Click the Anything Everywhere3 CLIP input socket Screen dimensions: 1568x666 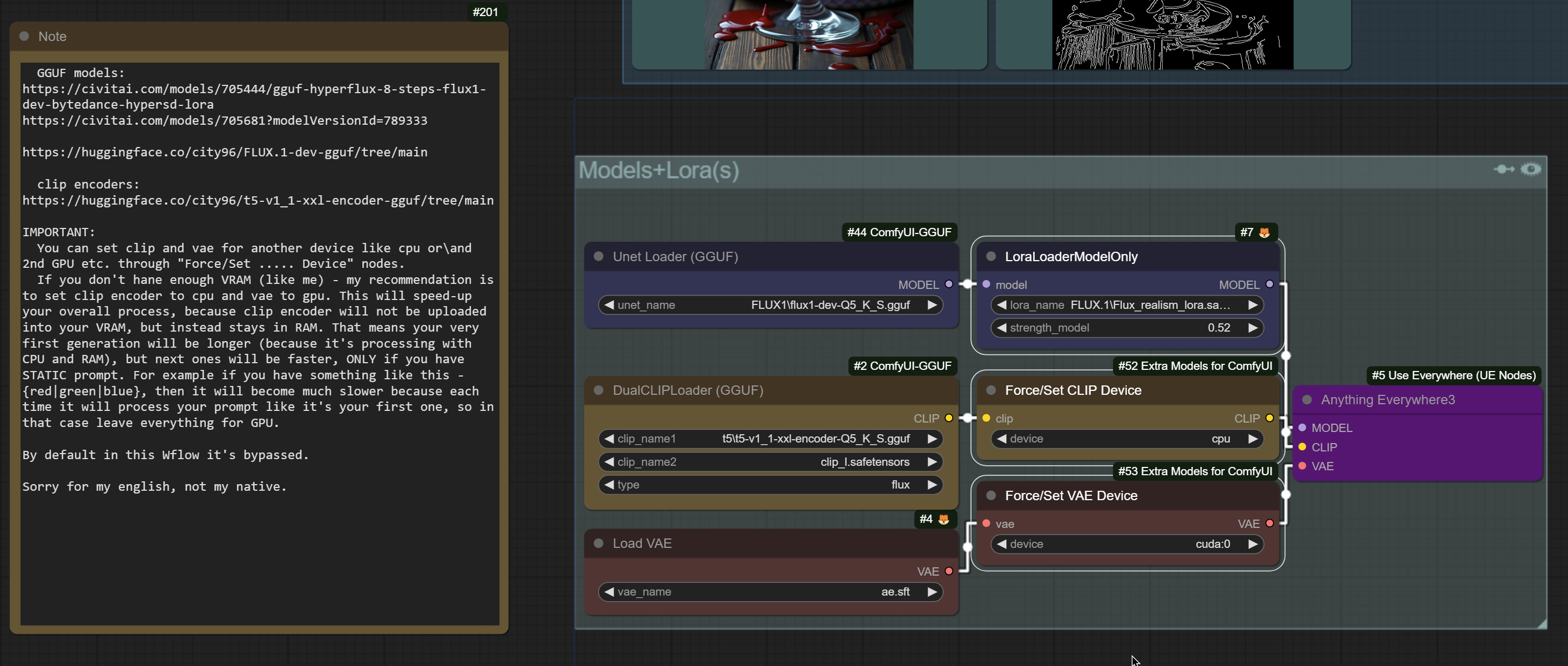1302,446
